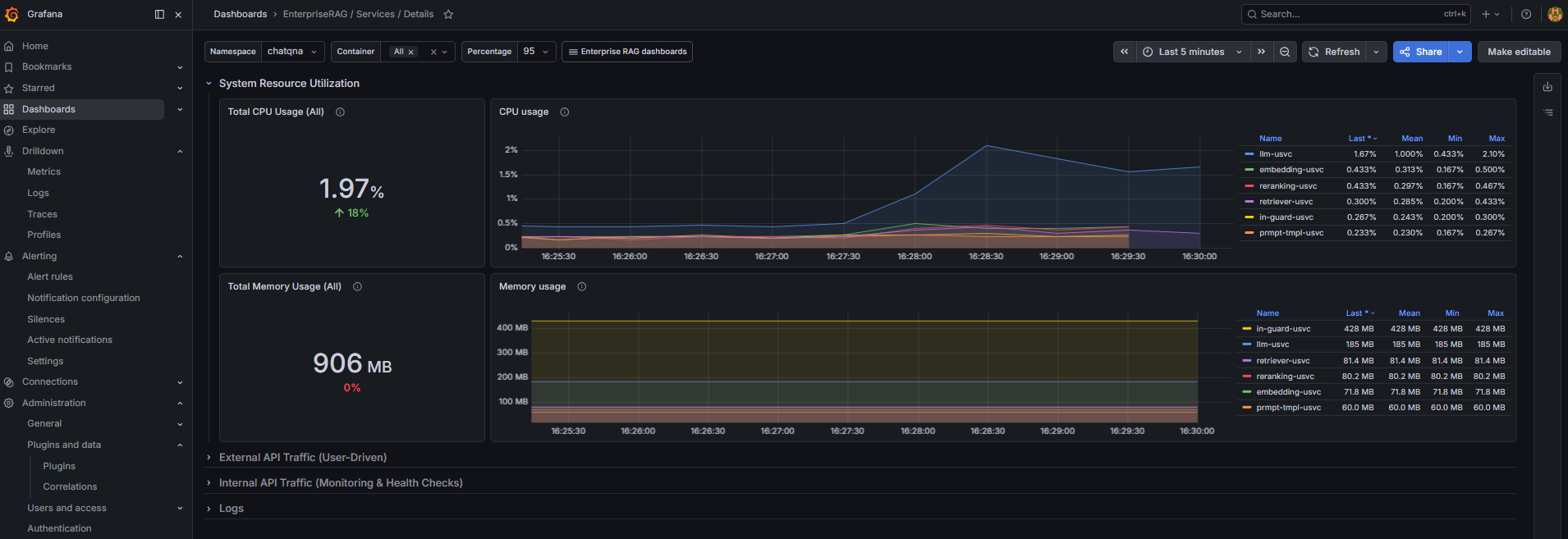Click the export icon in right rail

click(1547, 86)
